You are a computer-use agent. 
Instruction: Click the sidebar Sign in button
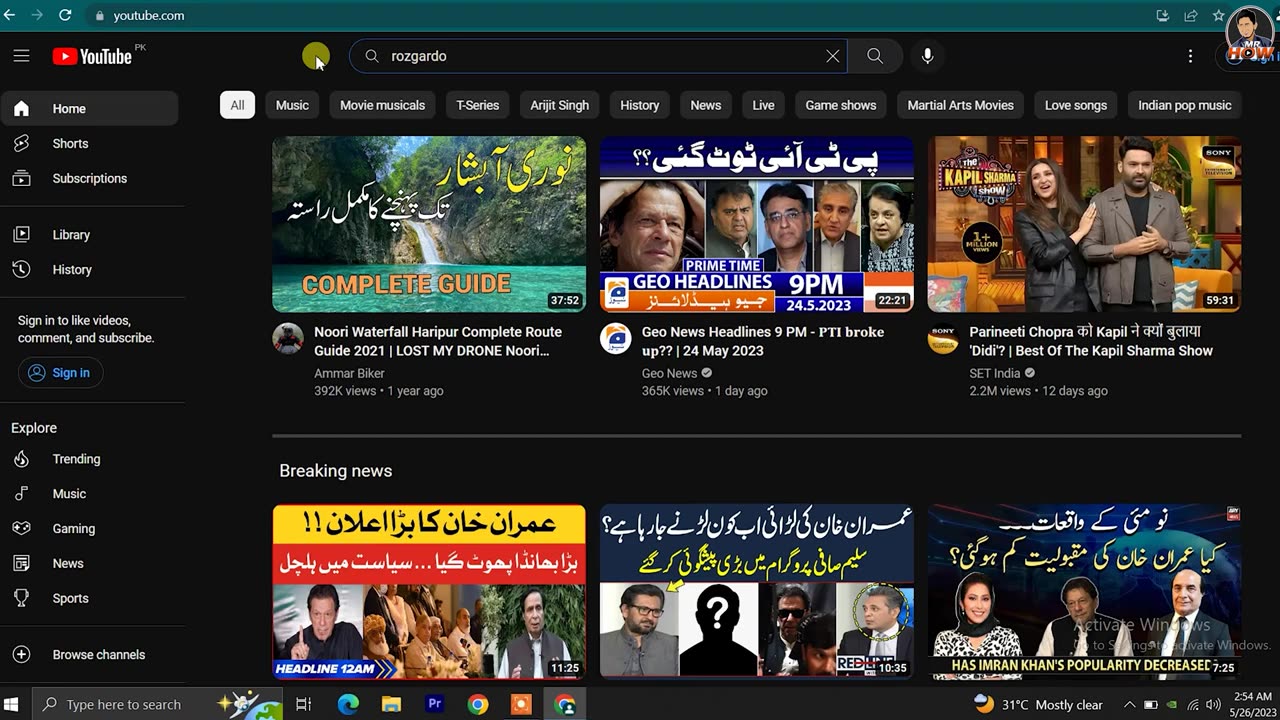coord(60,372)
